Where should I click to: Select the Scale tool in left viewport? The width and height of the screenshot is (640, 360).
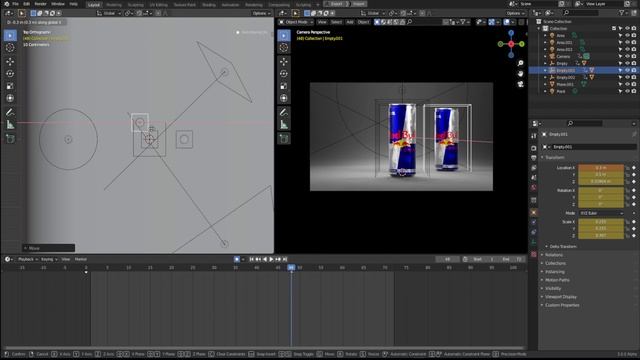10,86
